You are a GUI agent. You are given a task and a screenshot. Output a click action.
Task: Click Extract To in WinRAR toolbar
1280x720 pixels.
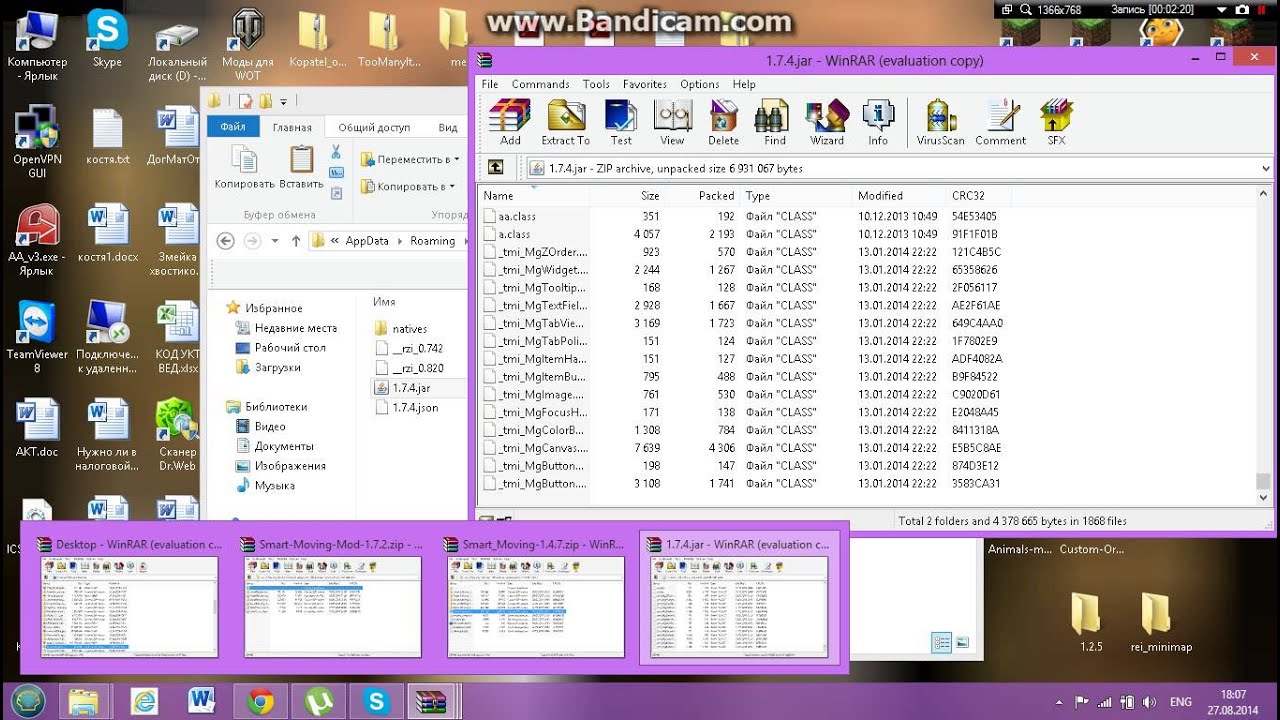(566, 123)
